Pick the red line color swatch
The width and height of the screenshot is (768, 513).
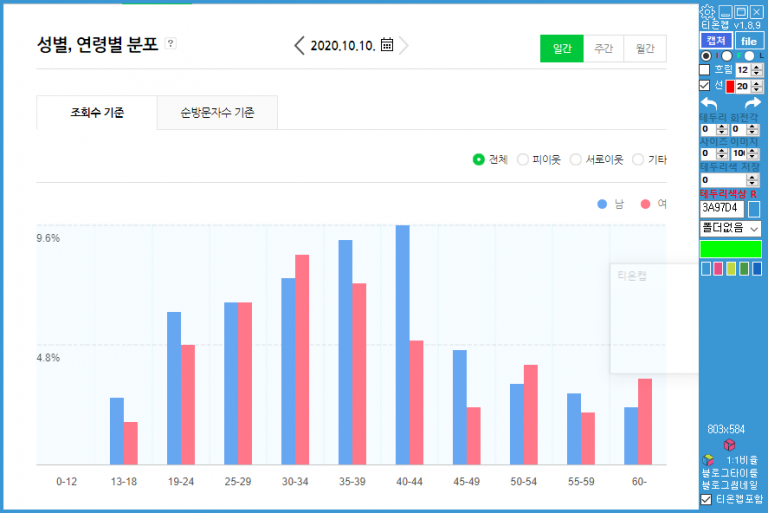tap(730, 87)
